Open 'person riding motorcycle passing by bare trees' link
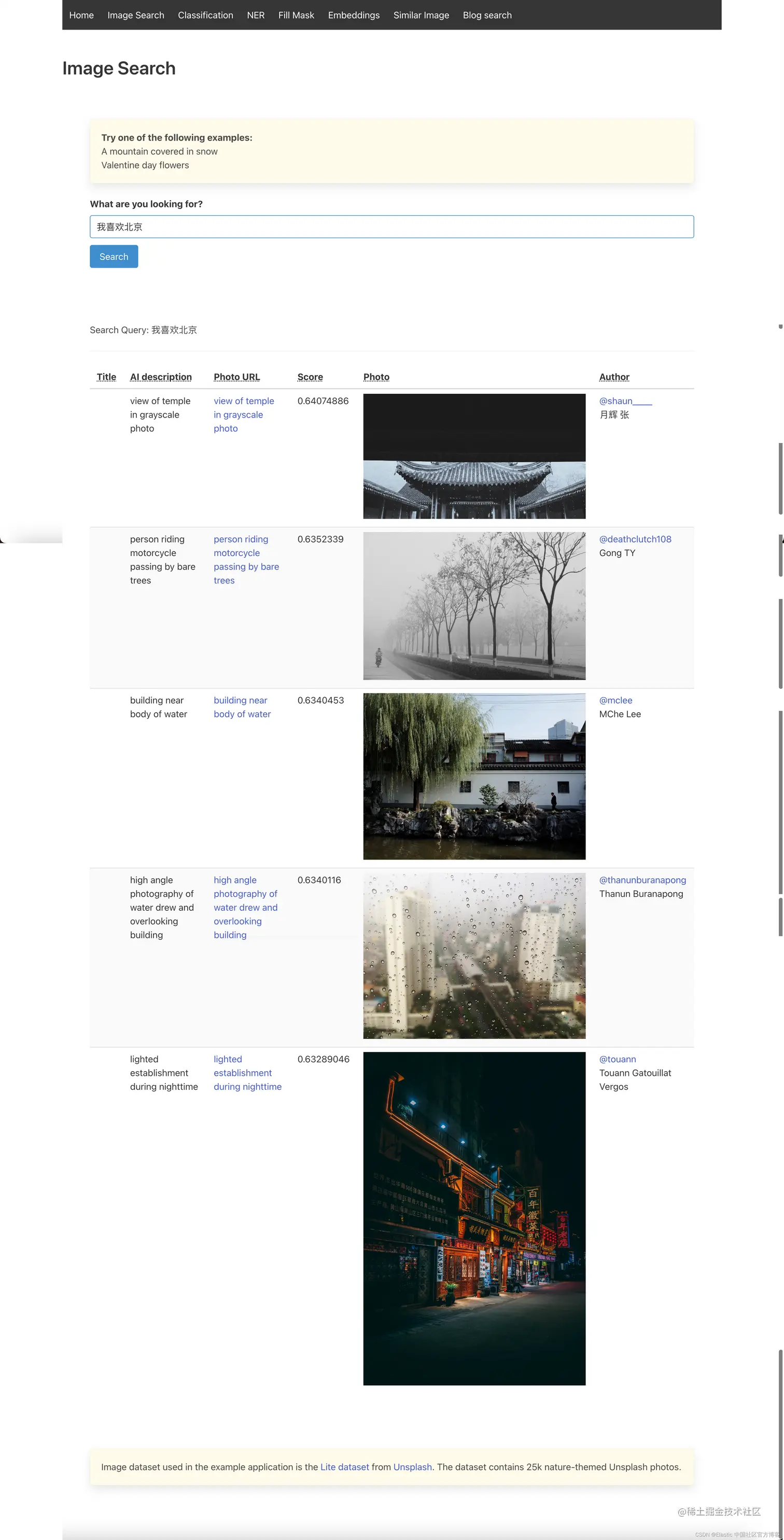 tap(246, 560)
